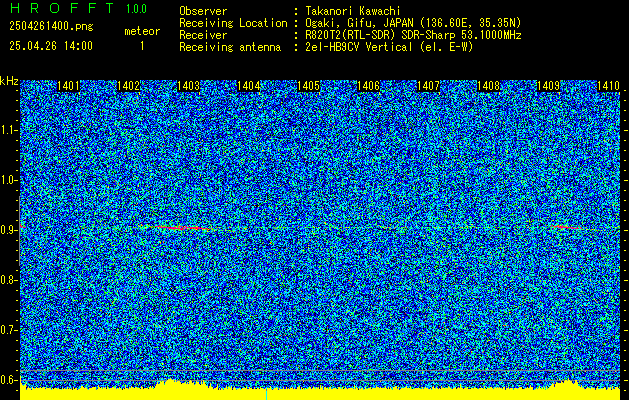Click the red meteor echo near 1409
629x400 pixels.
[566, 227]
